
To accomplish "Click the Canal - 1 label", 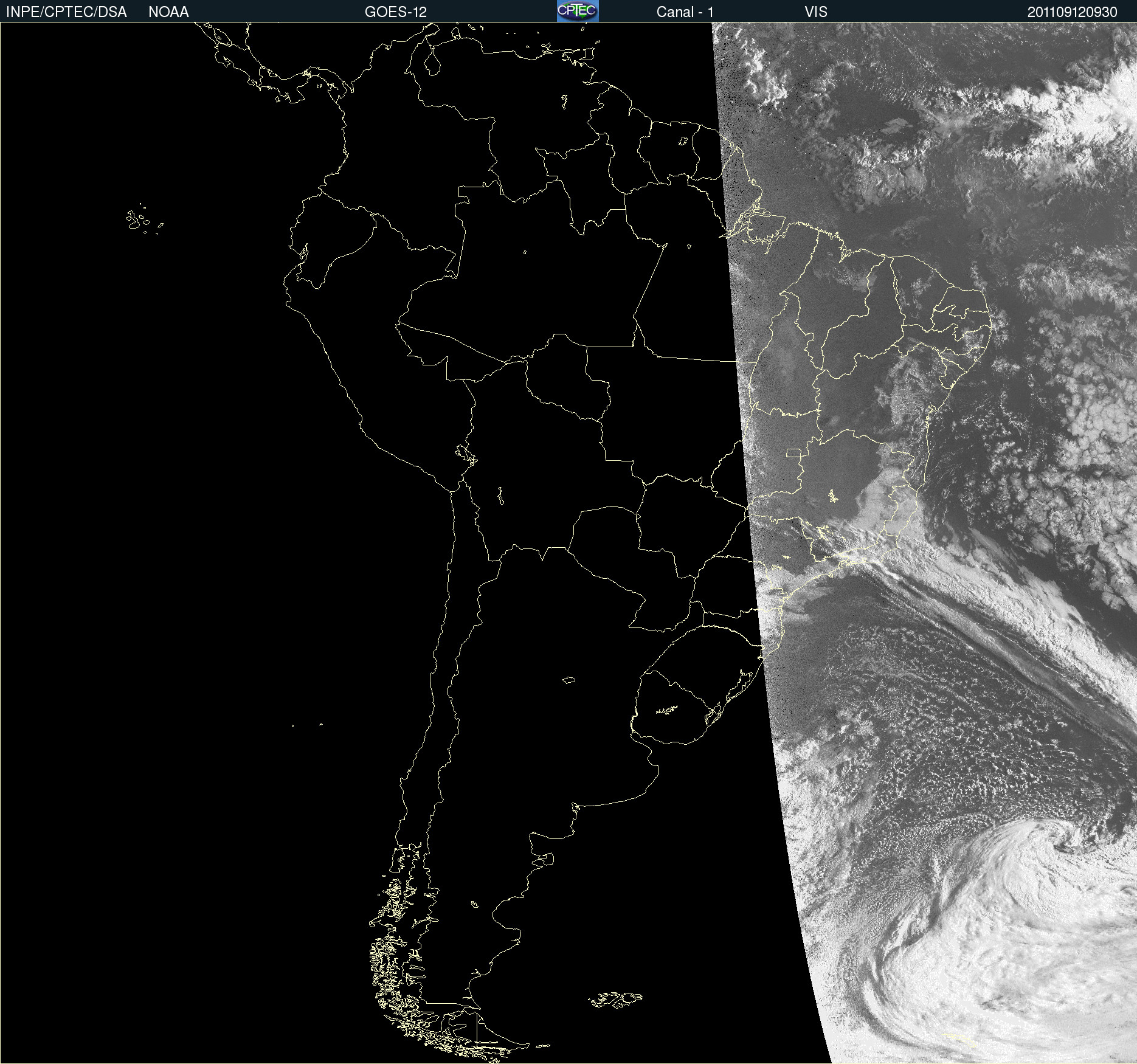I will point(685,12).
